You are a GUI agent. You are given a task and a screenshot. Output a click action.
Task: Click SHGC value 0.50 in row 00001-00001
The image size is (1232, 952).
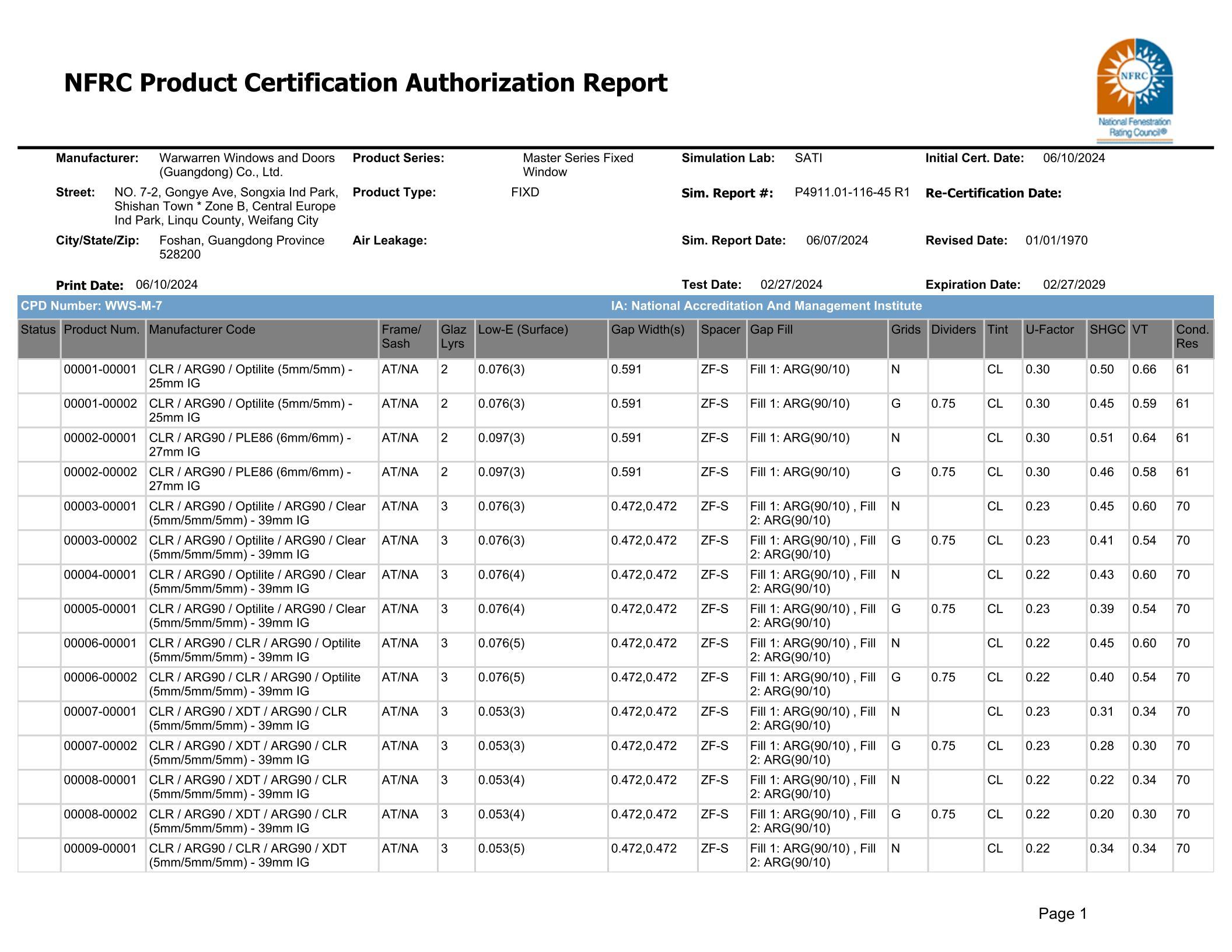[x=1102, y=369]
